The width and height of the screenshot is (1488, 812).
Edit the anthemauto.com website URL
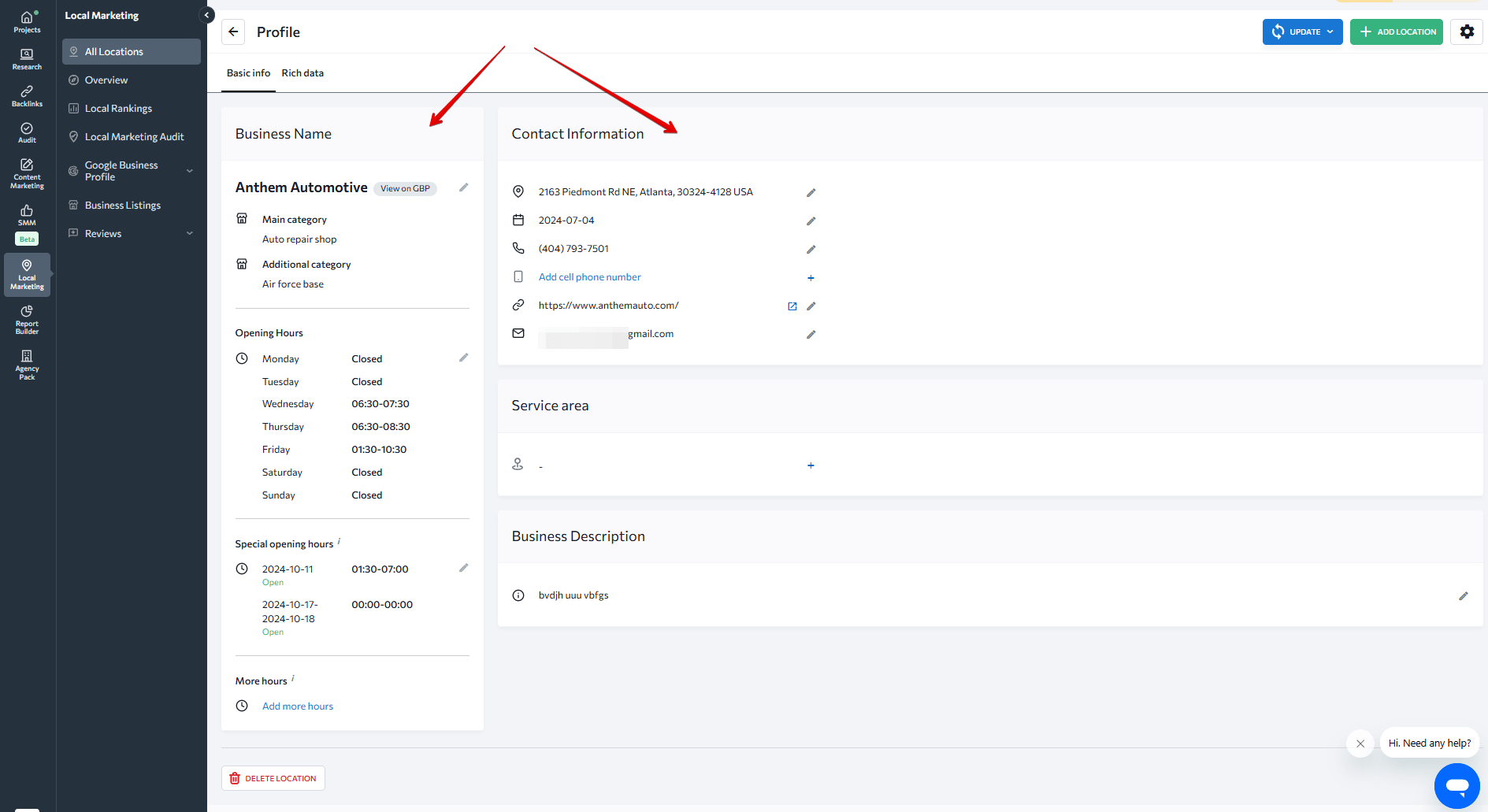point(811,306)
